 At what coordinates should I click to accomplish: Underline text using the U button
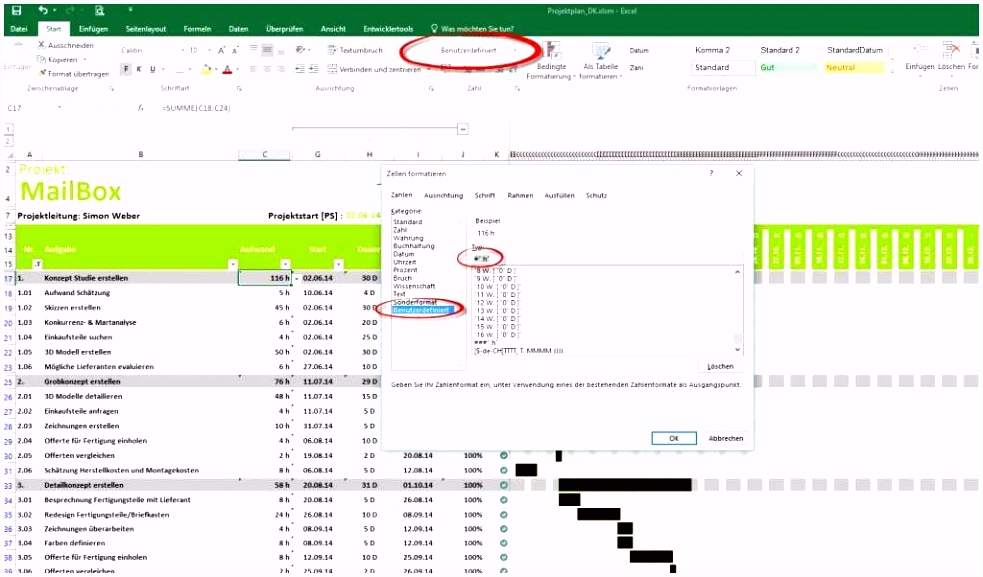click(x=152, y=69)
